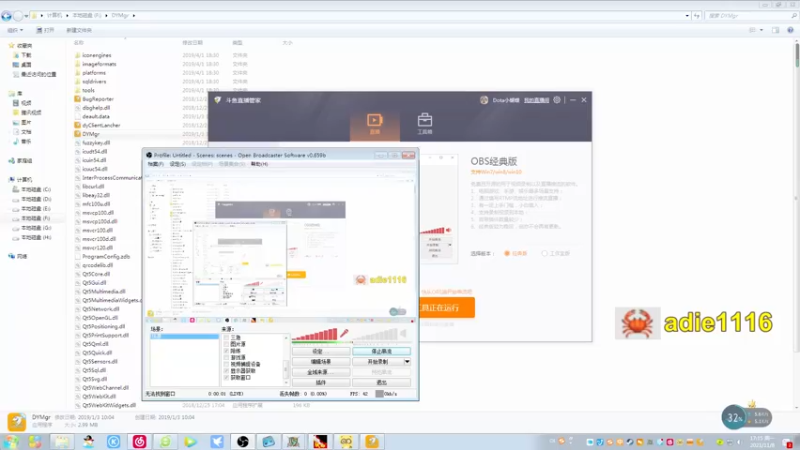Click the Windows Start button
This screenshot has width=800, height=450.
click(10, 441)
